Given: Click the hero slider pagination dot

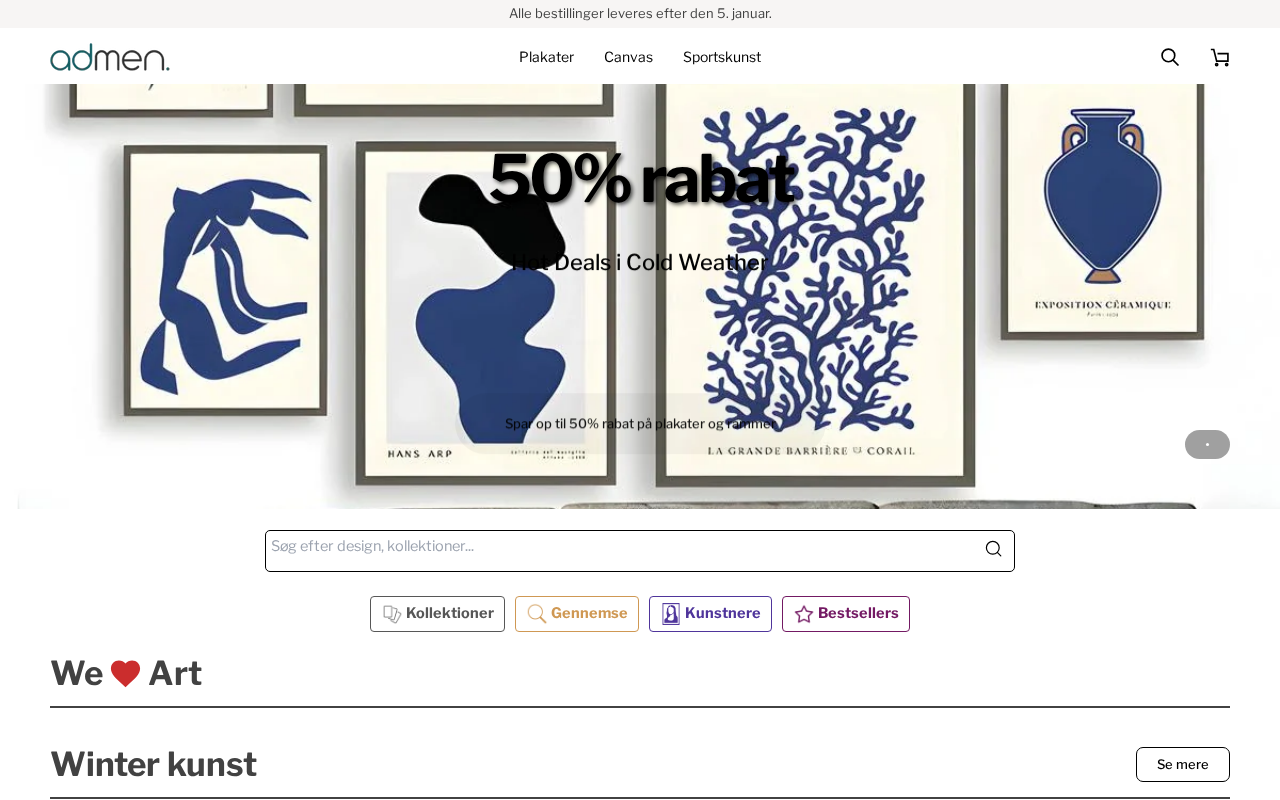Looking at the screenshot, I should pyautogui.click(x=1207, y=445).
